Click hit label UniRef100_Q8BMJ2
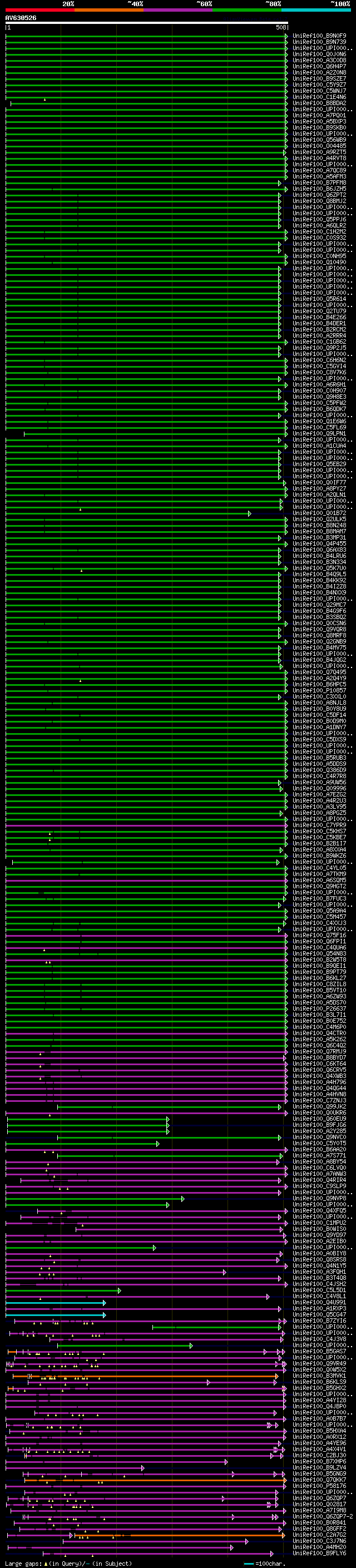356x1568 pixels. click(x=319, y=201)
